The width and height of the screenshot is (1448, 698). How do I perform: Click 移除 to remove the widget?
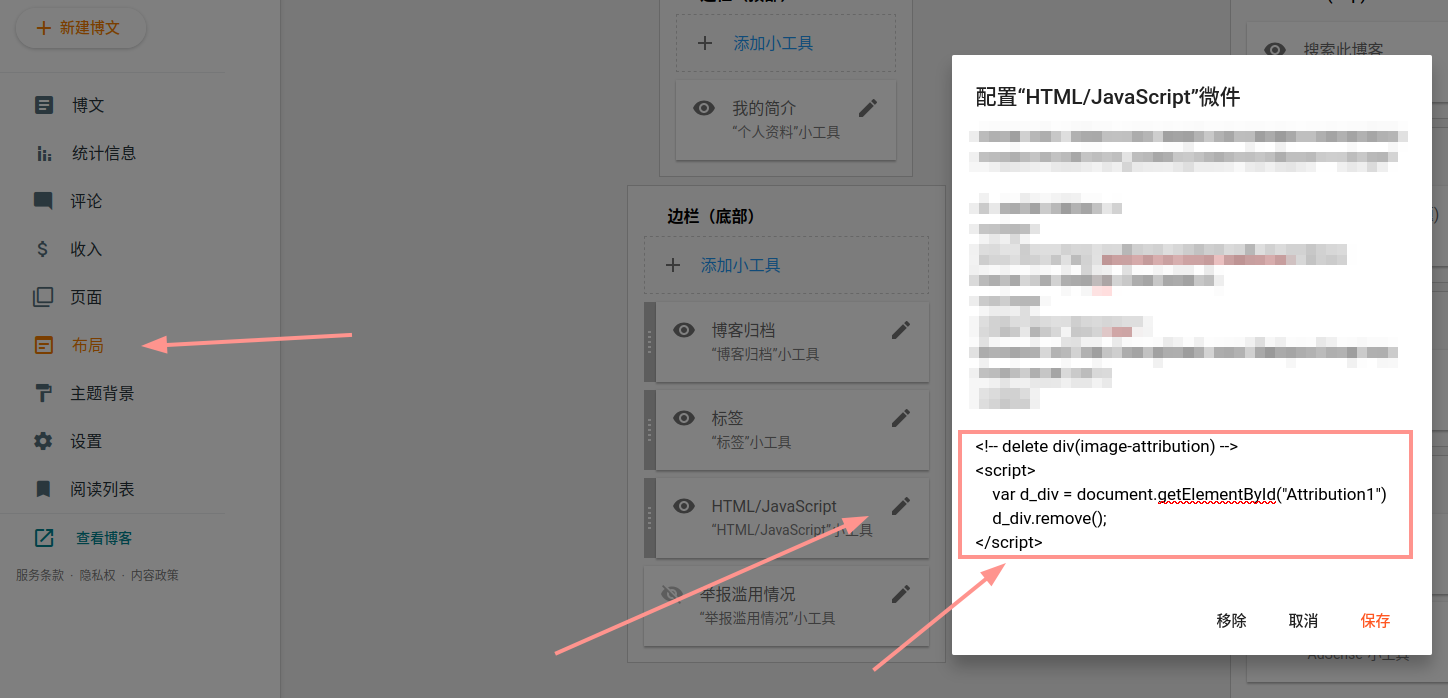point(1232,621)
